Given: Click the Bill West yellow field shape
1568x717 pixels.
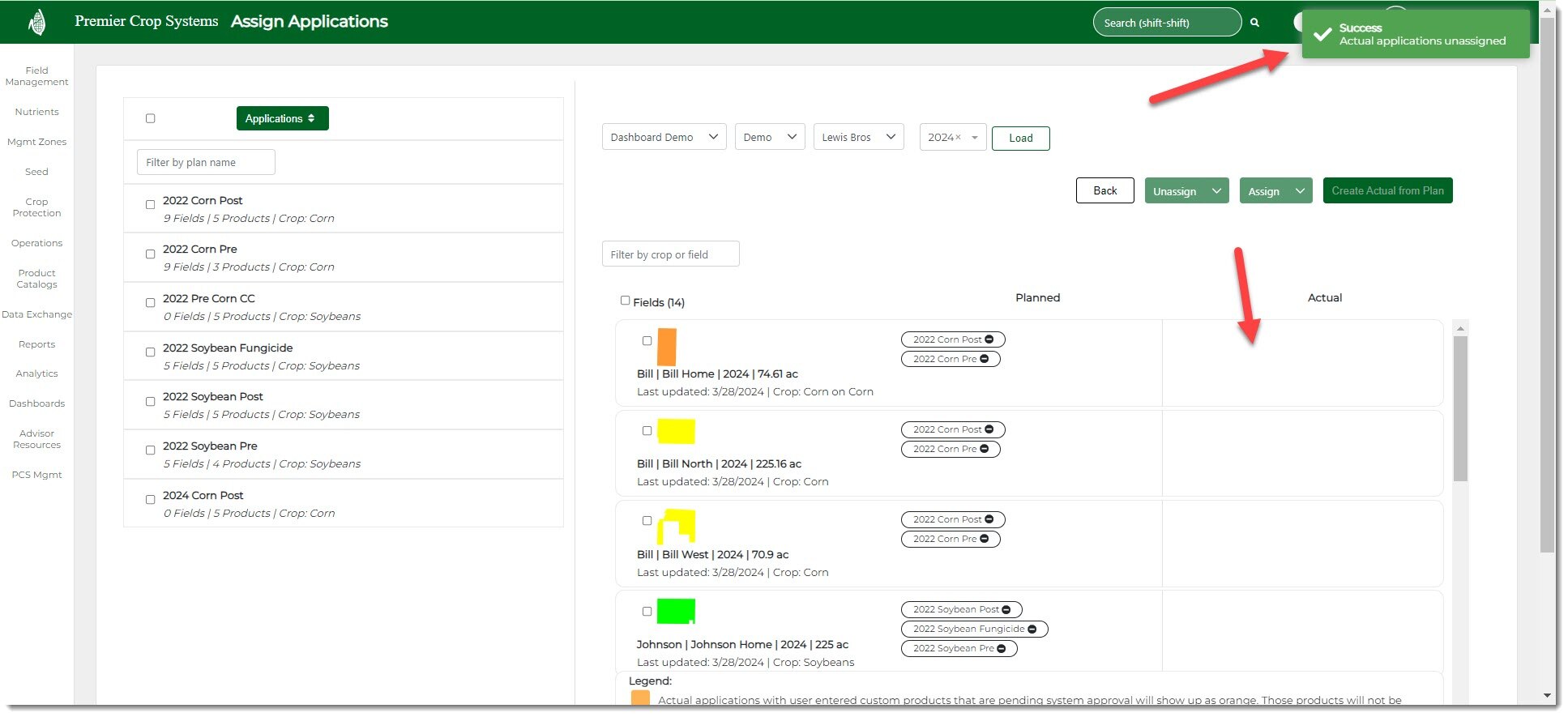Looking at the screenshot, I should (676, 526).
